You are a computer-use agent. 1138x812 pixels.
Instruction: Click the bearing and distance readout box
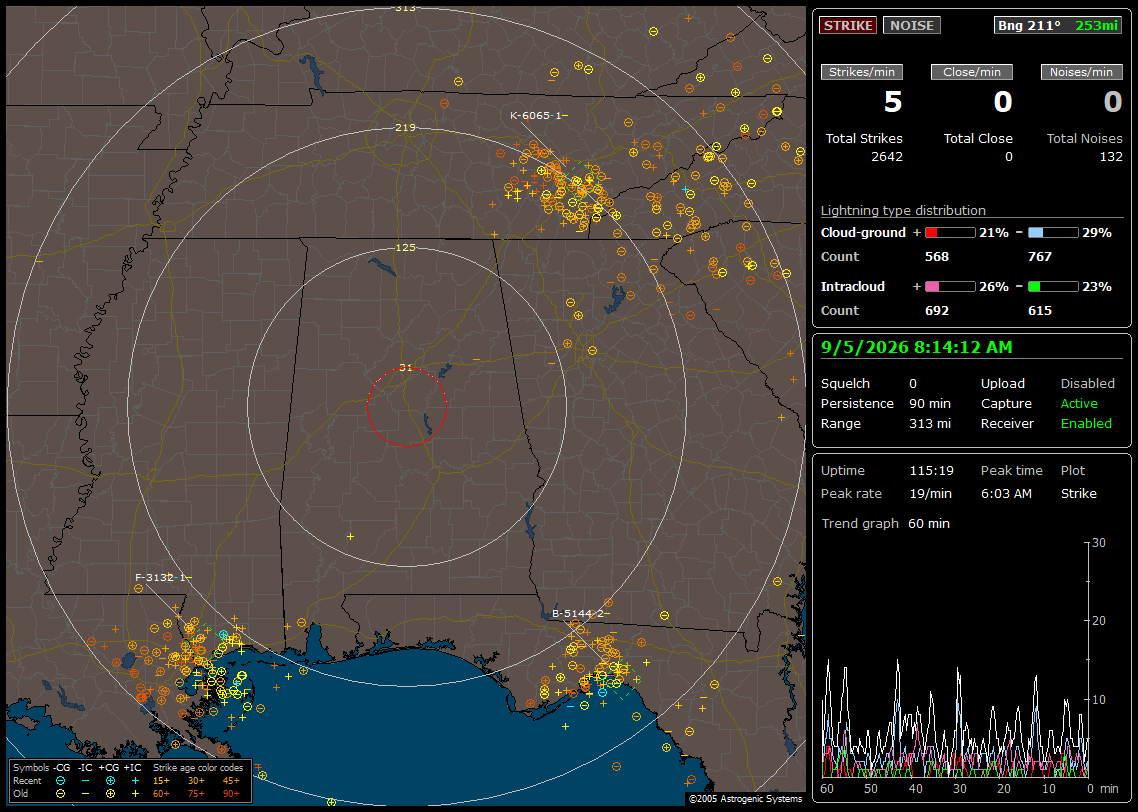1057,25
